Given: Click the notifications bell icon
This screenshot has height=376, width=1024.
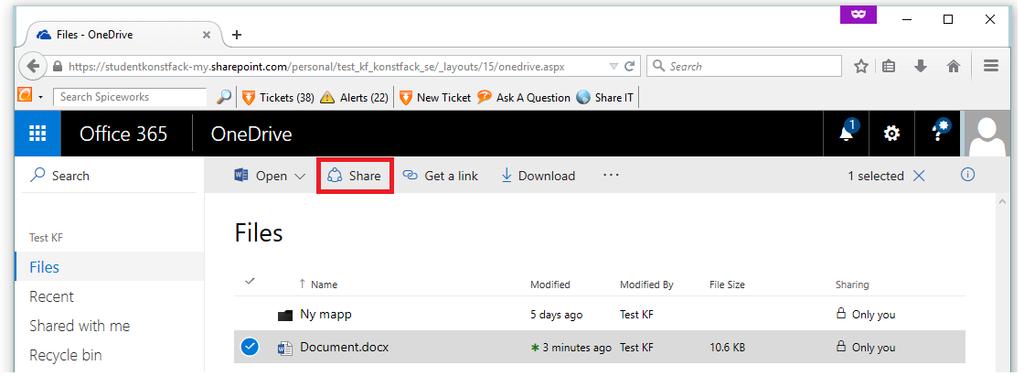Looking at the screenshot, I should tap(847, 133).
